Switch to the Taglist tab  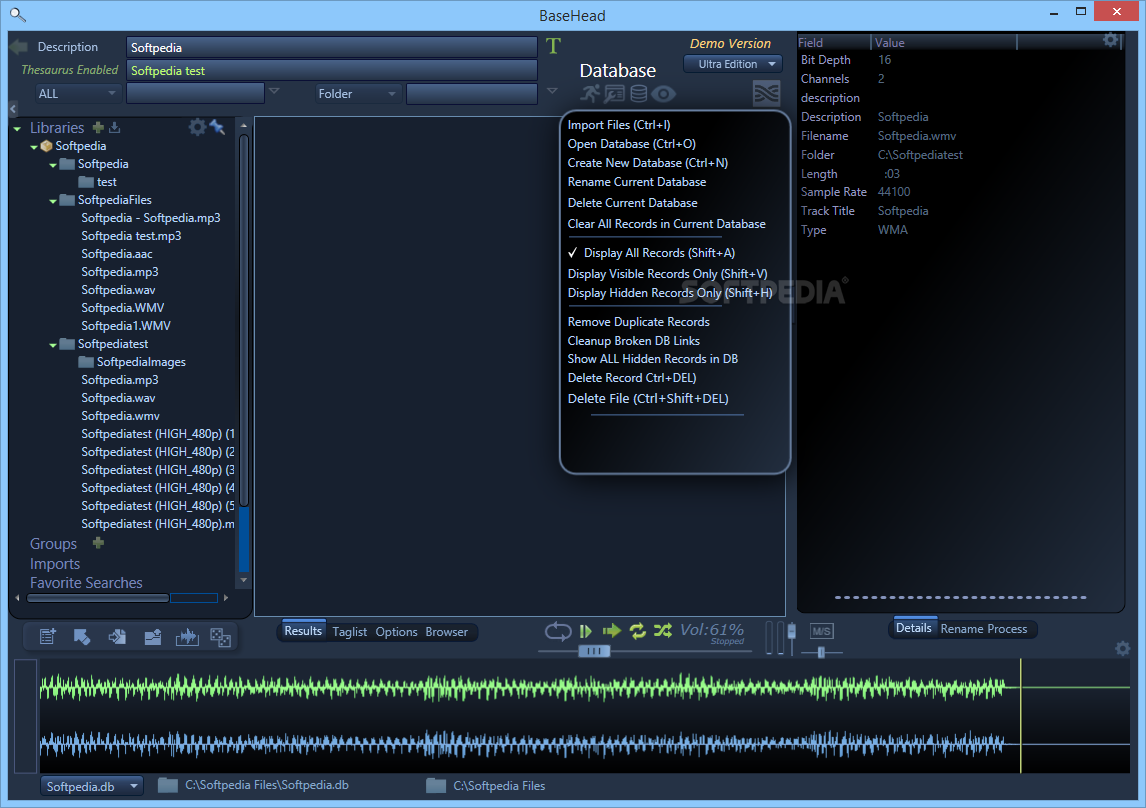(x=349, y=632)
